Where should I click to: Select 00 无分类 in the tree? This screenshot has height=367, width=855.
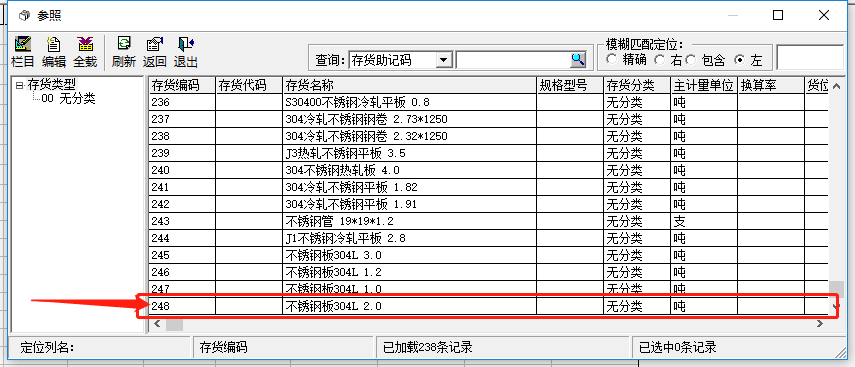pos(68,99)
